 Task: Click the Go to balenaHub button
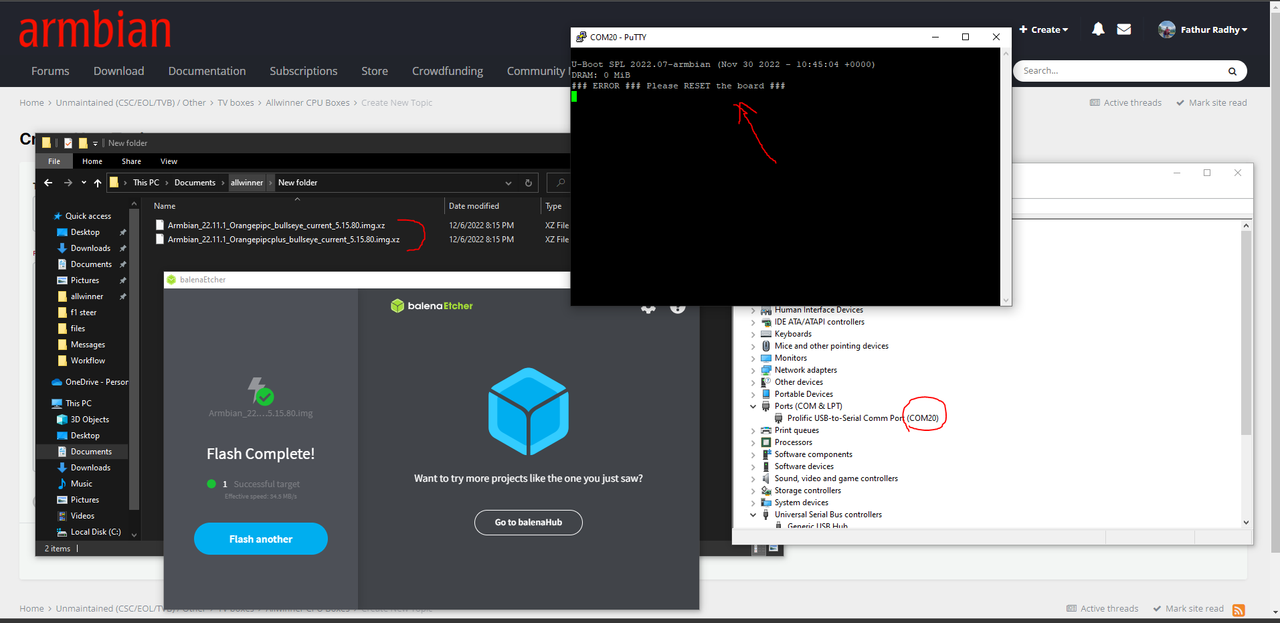pos(528,522)
